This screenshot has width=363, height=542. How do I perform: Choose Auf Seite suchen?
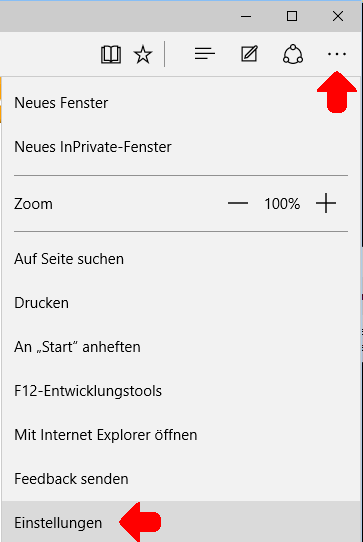point(181,259)
